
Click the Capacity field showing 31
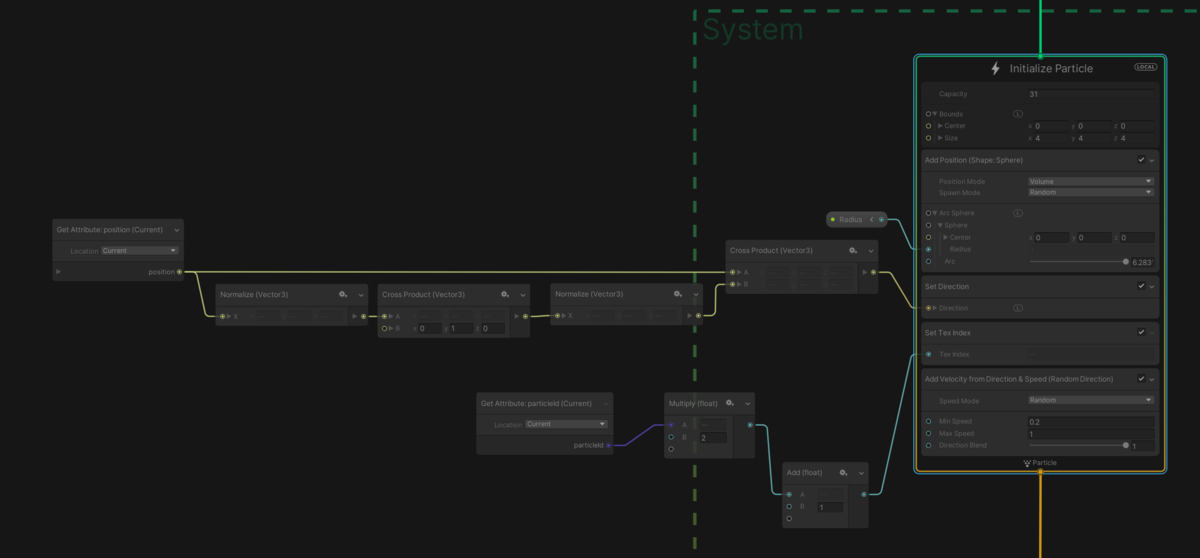(x=1091, y=94)
